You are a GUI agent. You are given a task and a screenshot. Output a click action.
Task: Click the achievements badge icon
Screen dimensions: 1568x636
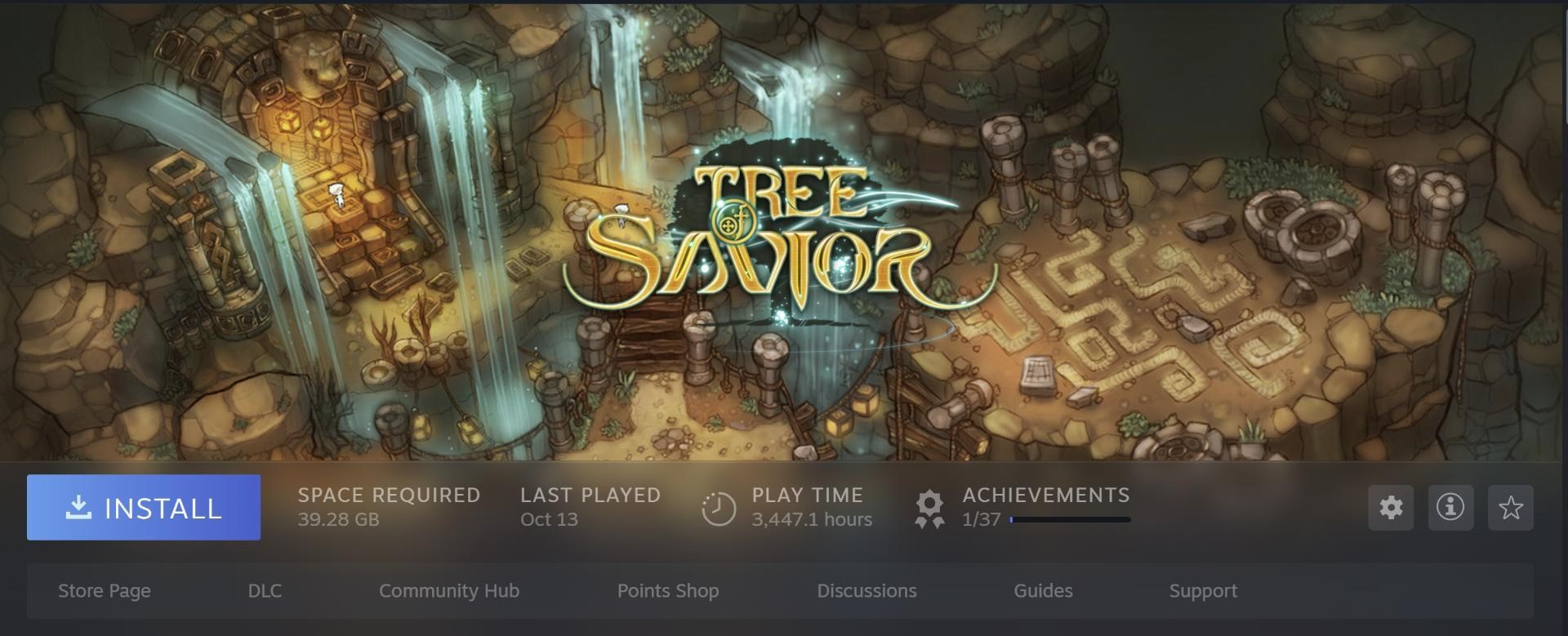tap(929, 509)
